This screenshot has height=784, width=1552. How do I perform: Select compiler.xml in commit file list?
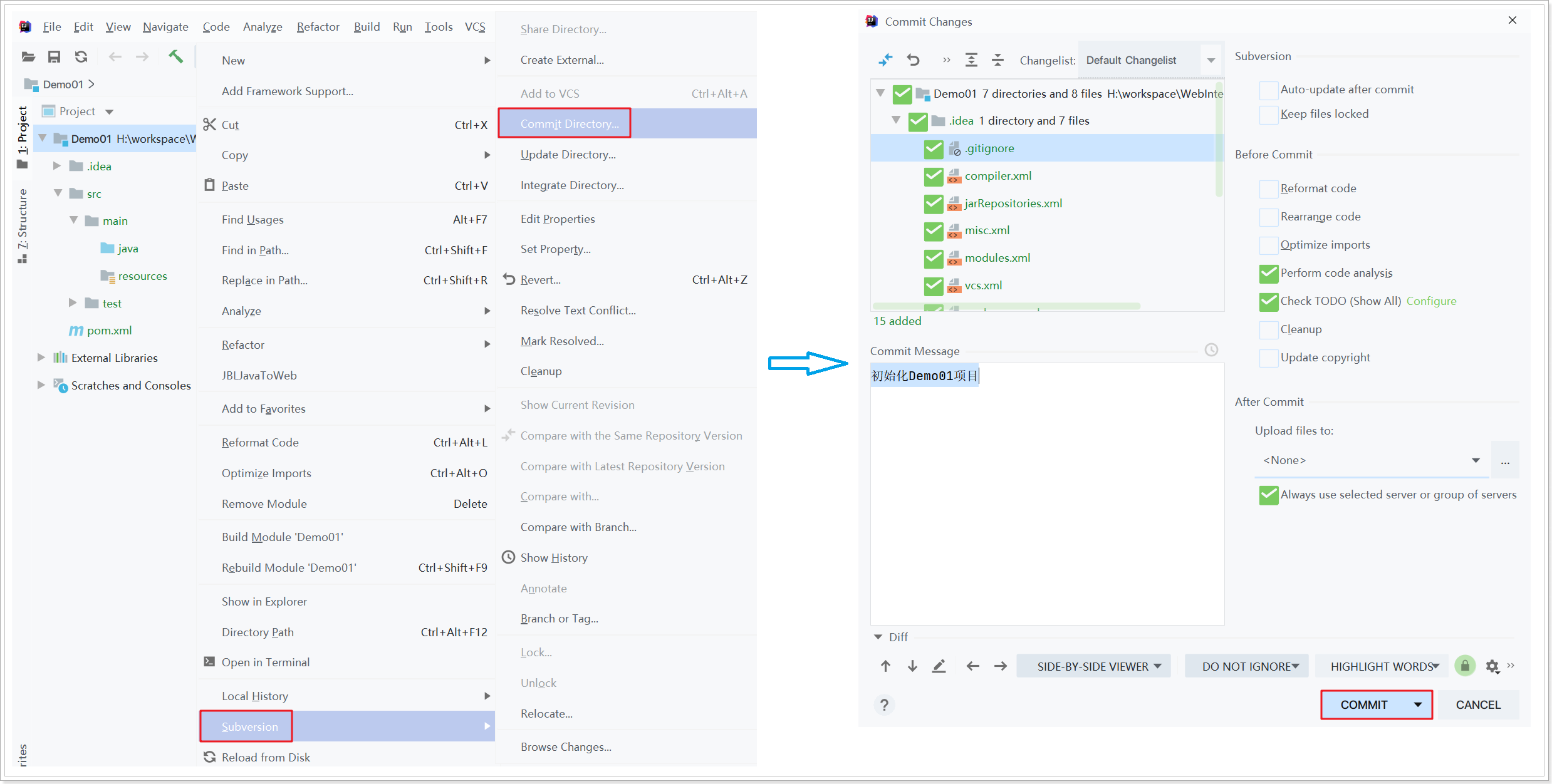997,176
